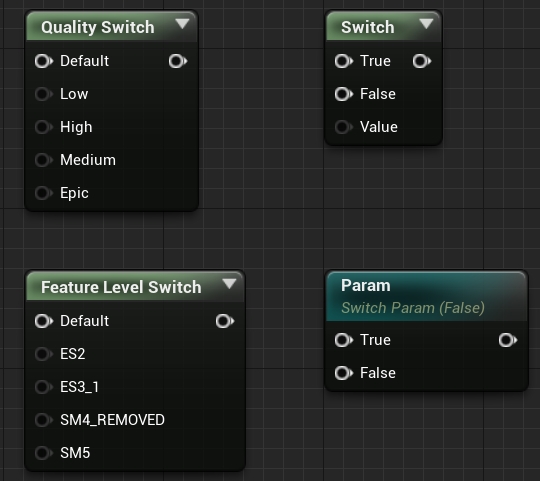Collapse the Feature Level Switch node arrow
This screenshot has height=481, width=540.
tap(229, 284)
